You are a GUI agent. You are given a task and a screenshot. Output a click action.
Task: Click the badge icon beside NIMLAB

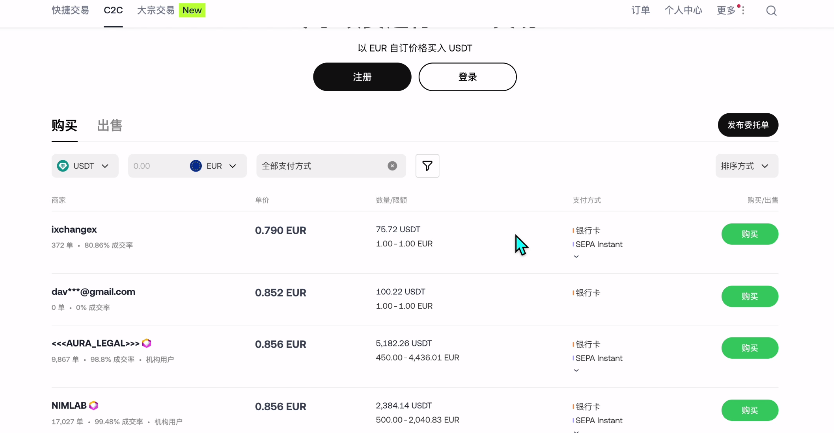click(x=94, y=405)
